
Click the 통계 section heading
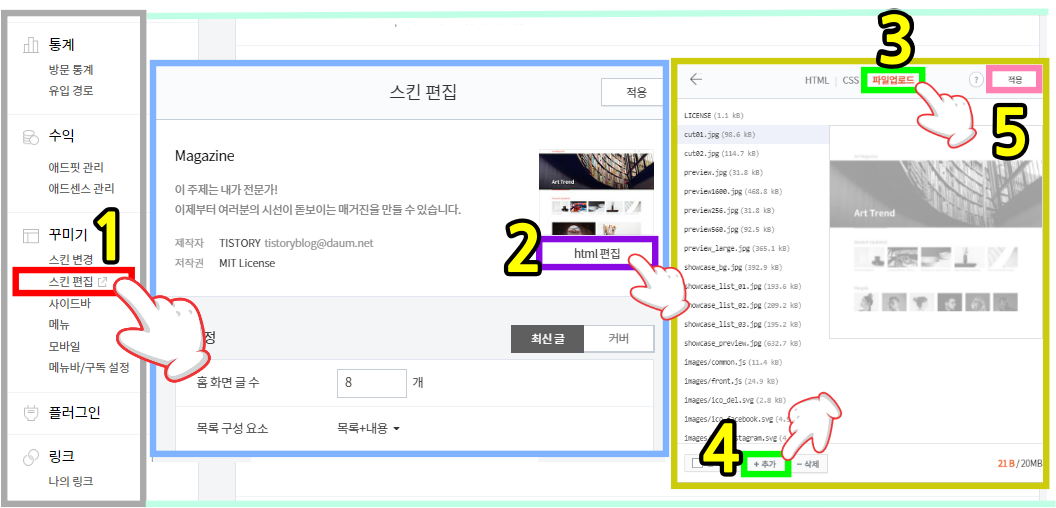(x=61, y=45)
